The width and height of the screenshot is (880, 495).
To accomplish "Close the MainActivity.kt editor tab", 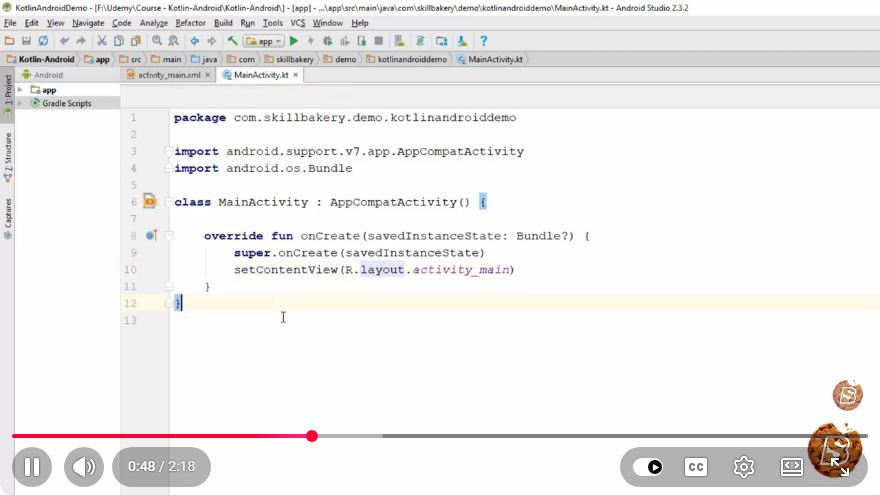I will click(296, 75).
